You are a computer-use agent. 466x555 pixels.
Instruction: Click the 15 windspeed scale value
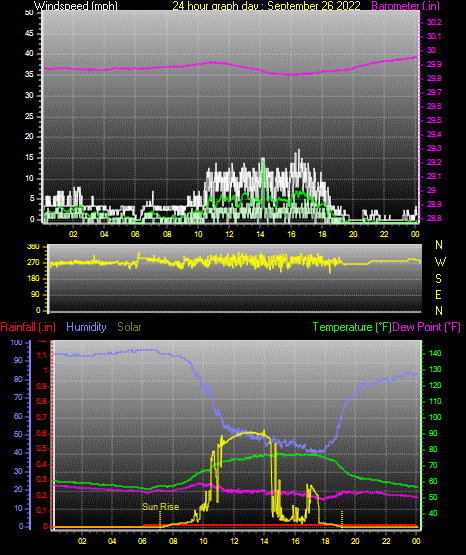(29, 158)
